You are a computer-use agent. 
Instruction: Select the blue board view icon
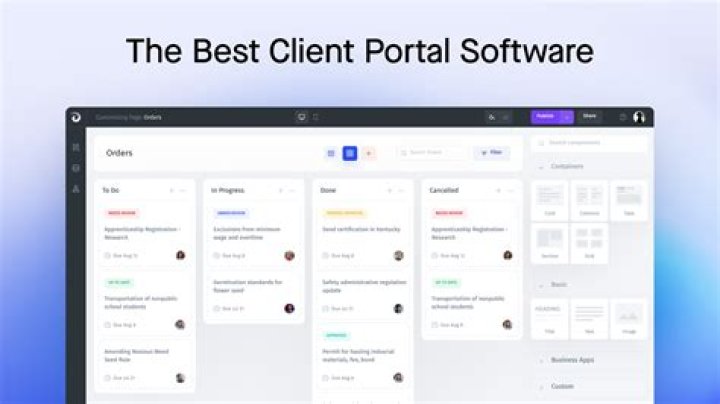350,153
